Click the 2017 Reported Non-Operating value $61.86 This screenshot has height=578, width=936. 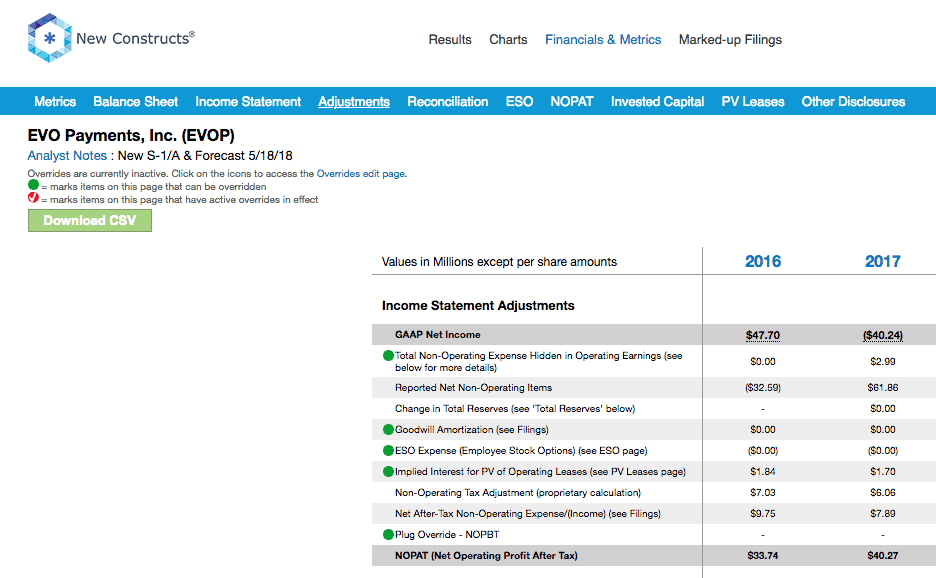coord(883,388)
